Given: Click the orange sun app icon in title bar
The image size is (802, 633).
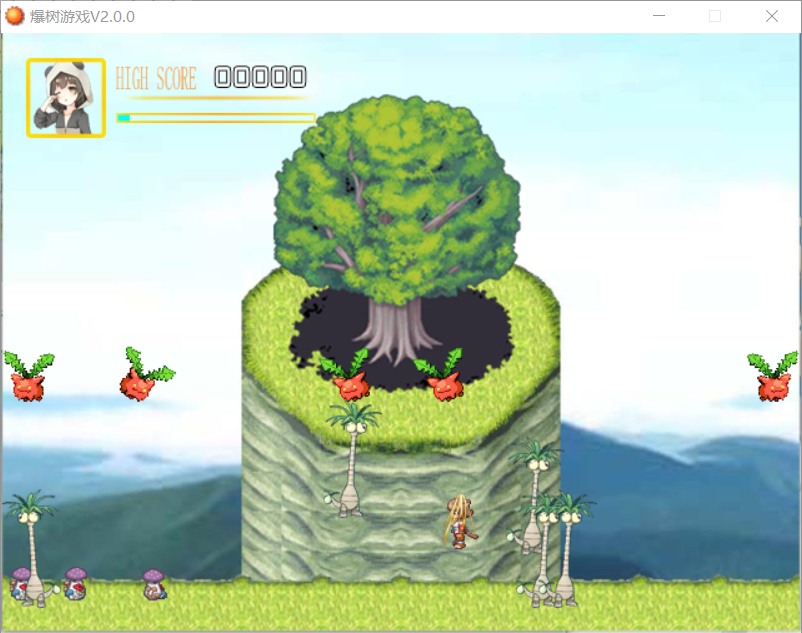Looking at the screenshot, I should 15,16.
